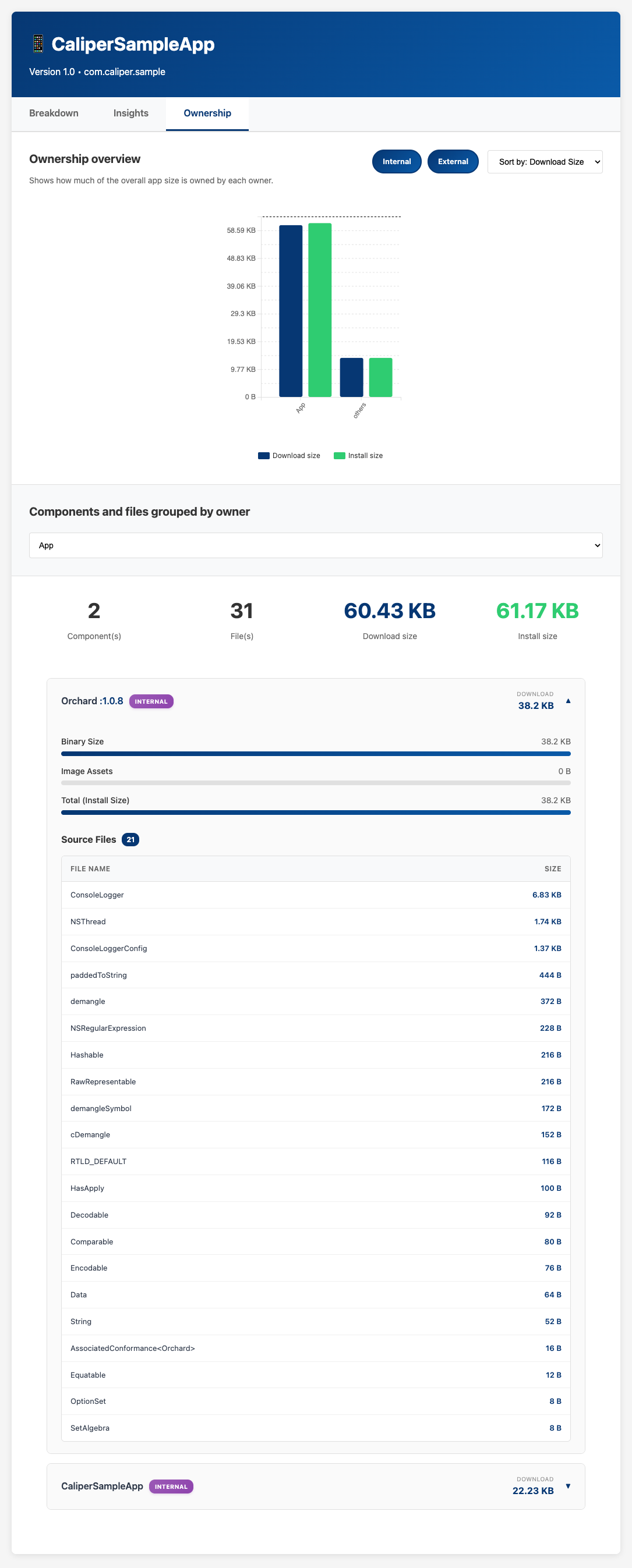Click the 60.43 KB download size stat

pyautogui.click(x=390, y=611)
